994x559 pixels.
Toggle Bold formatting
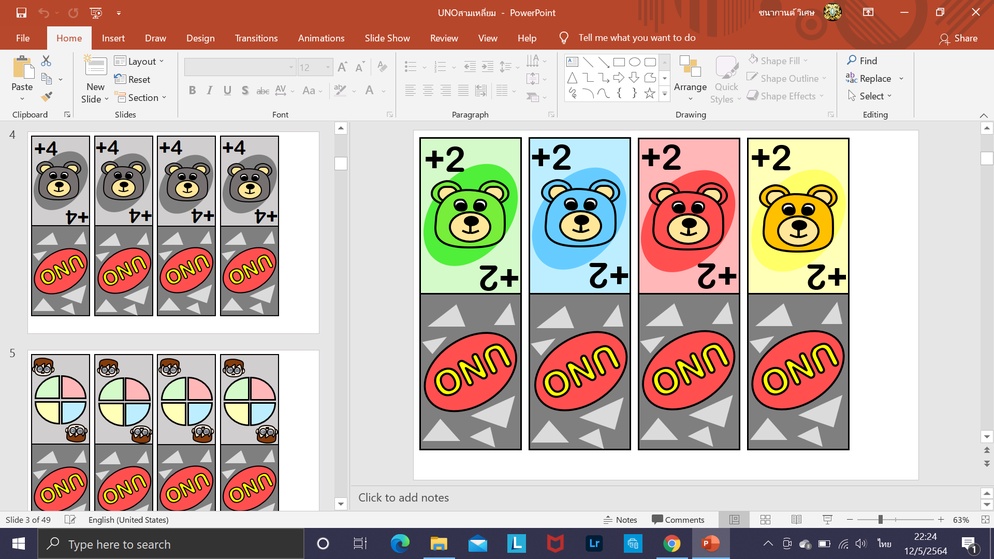coord(192,91)
